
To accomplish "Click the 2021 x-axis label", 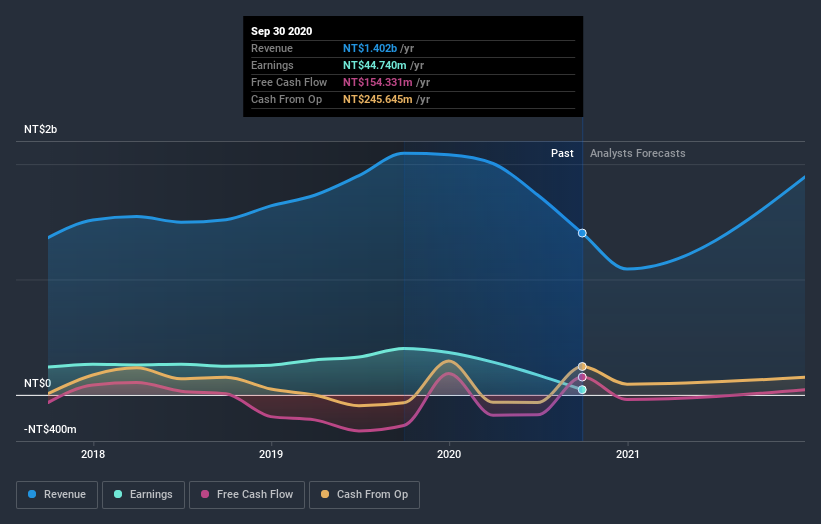I will 627,454.
